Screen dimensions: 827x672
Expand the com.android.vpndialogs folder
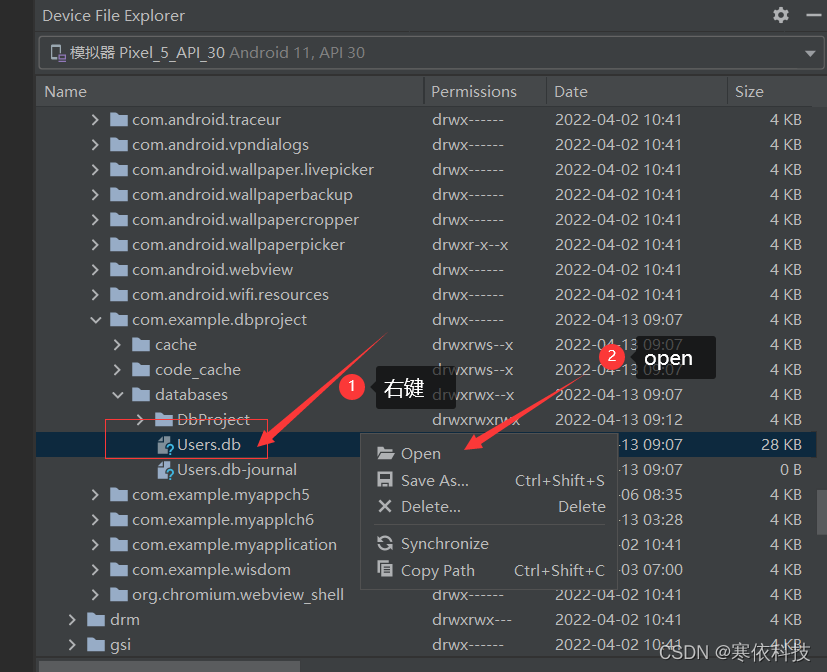pyautogui.click(x=95, y=145)
